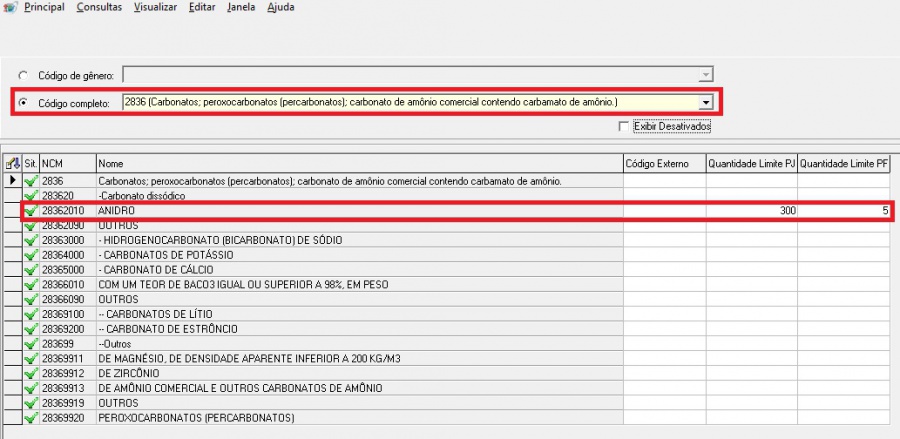
Task: Click the NCM cell 28369919
Action: (68, 403)
